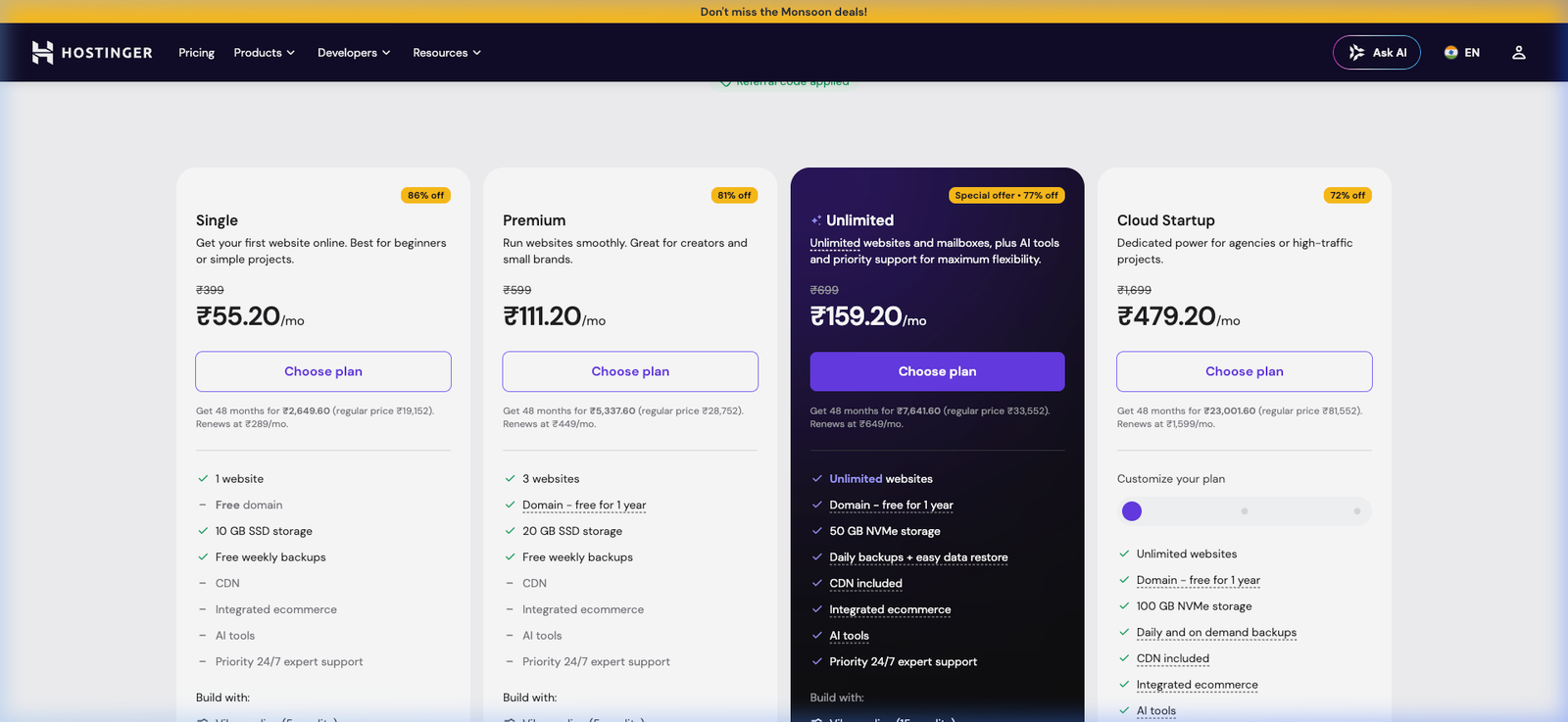Expand the Developers menu
Viewport: 1568px width, 722px height.
[354, 53]
